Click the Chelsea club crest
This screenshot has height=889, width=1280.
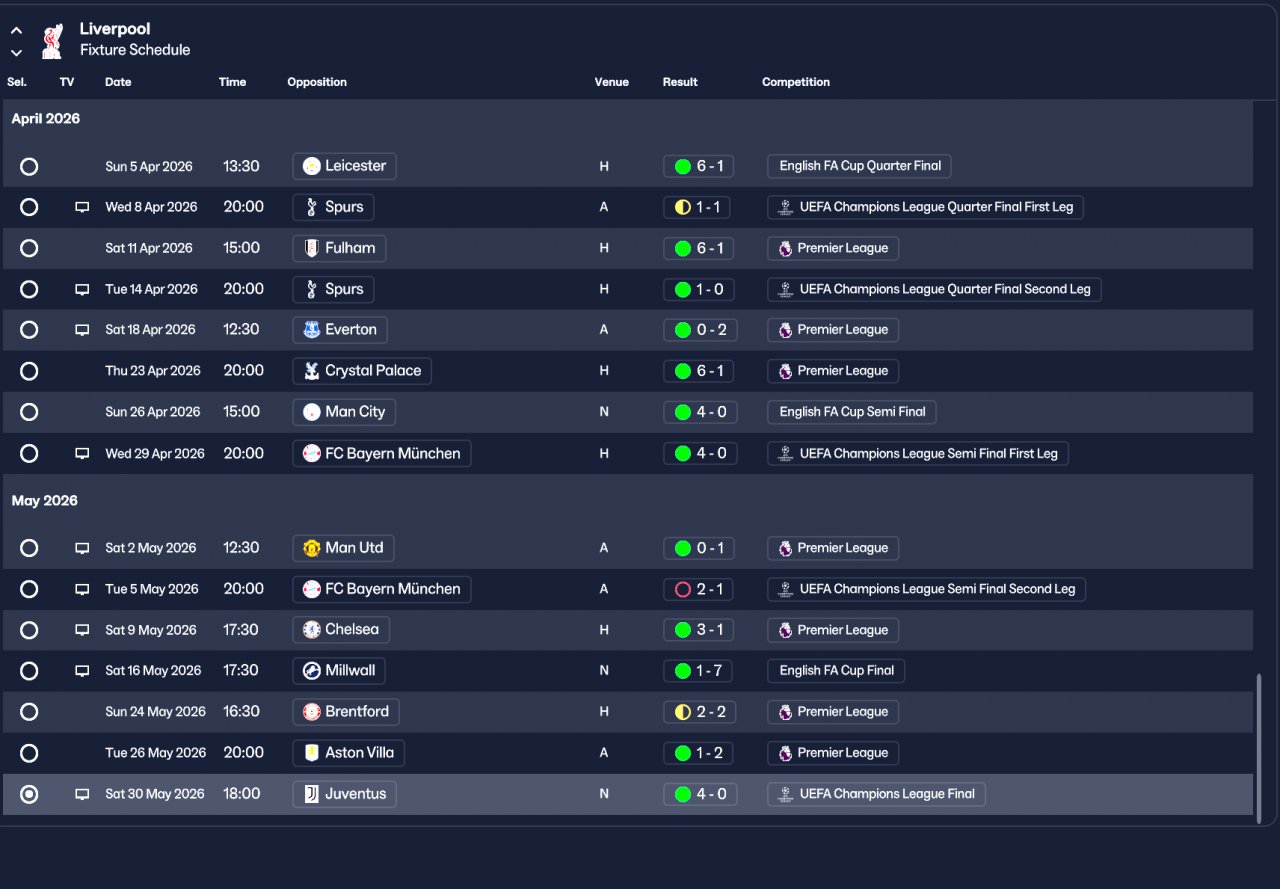(312, 630)
